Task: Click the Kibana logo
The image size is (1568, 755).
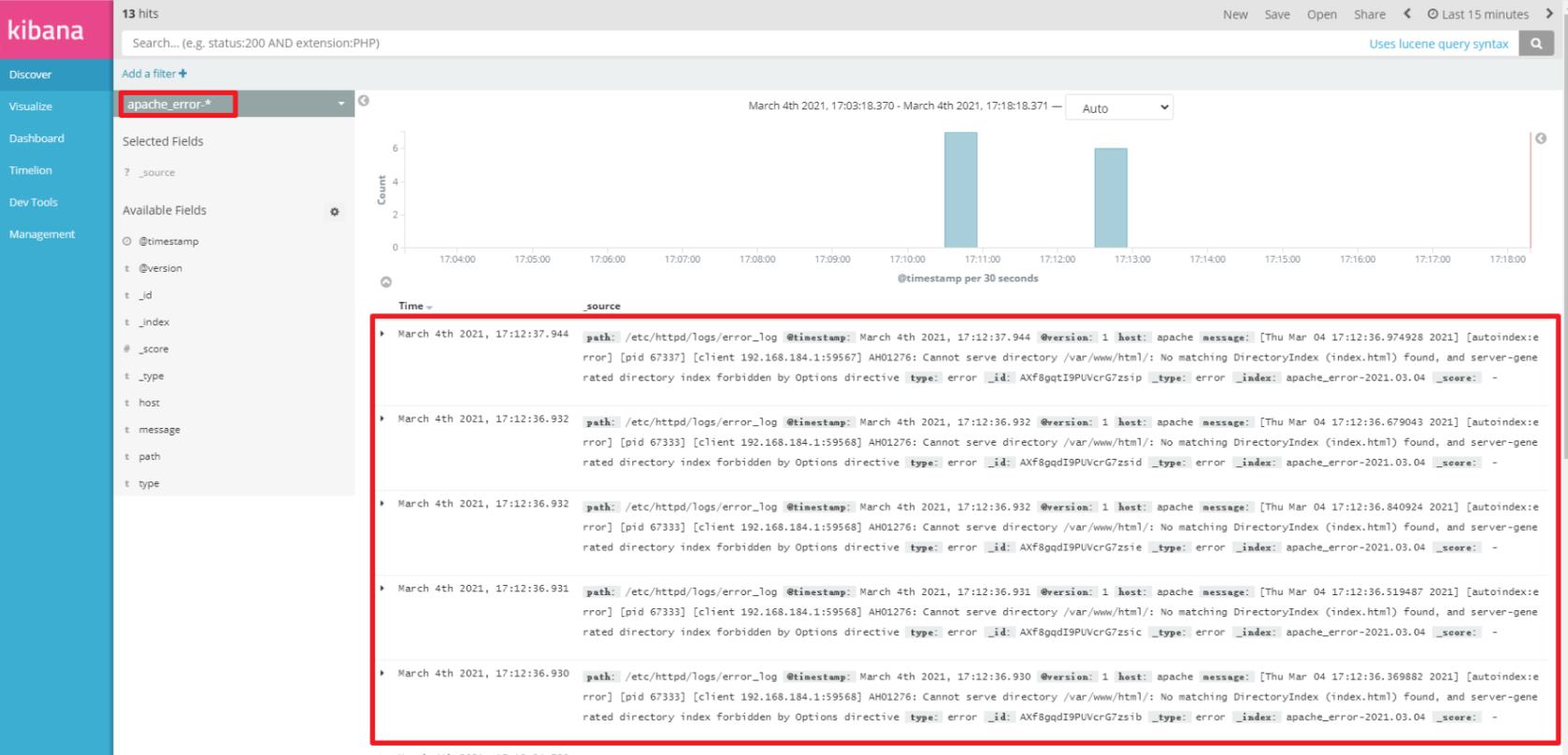Action: [x=46, y=30]
